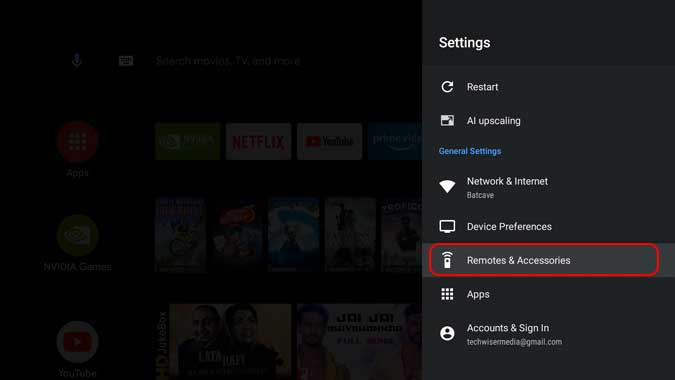Open the second NVIDIA Games row poster
675x380 pixels.
click(x=237, y=235)
